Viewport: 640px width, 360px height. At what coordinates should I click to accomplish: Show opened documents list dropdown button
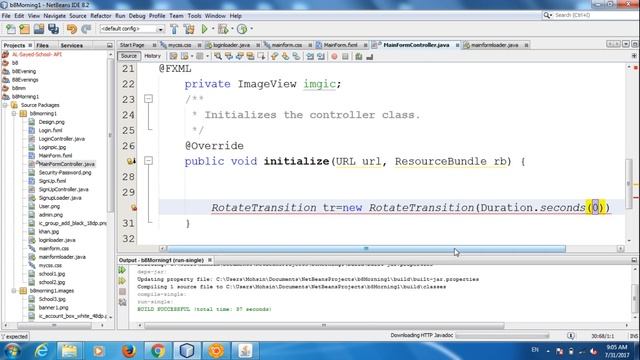tap(625, 44)
